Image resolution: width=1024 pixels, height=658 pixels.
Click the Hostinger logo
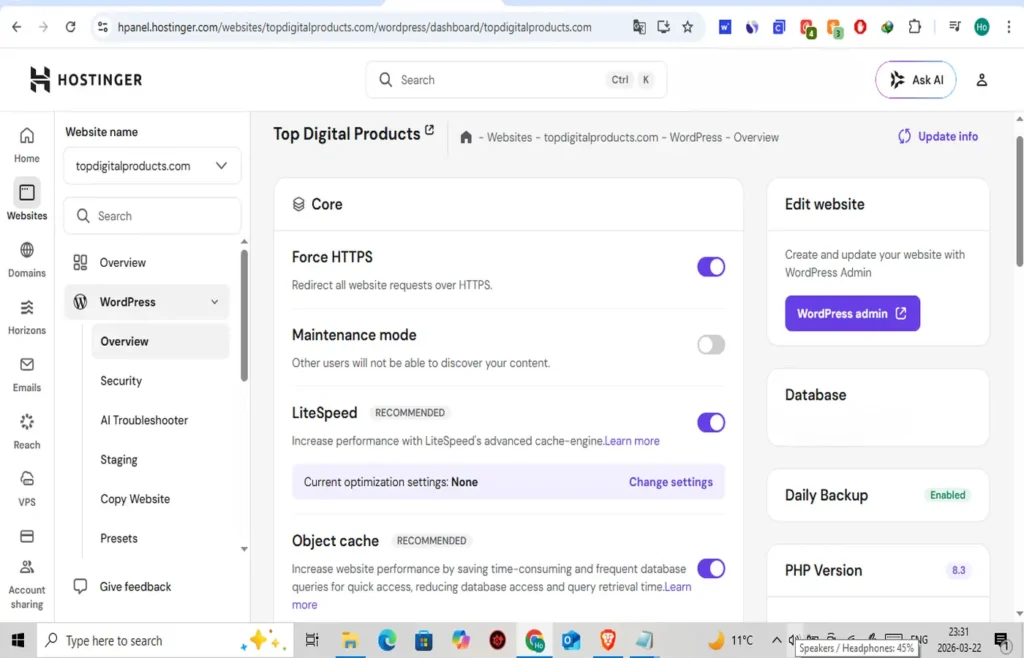click(x=86, y=80)
